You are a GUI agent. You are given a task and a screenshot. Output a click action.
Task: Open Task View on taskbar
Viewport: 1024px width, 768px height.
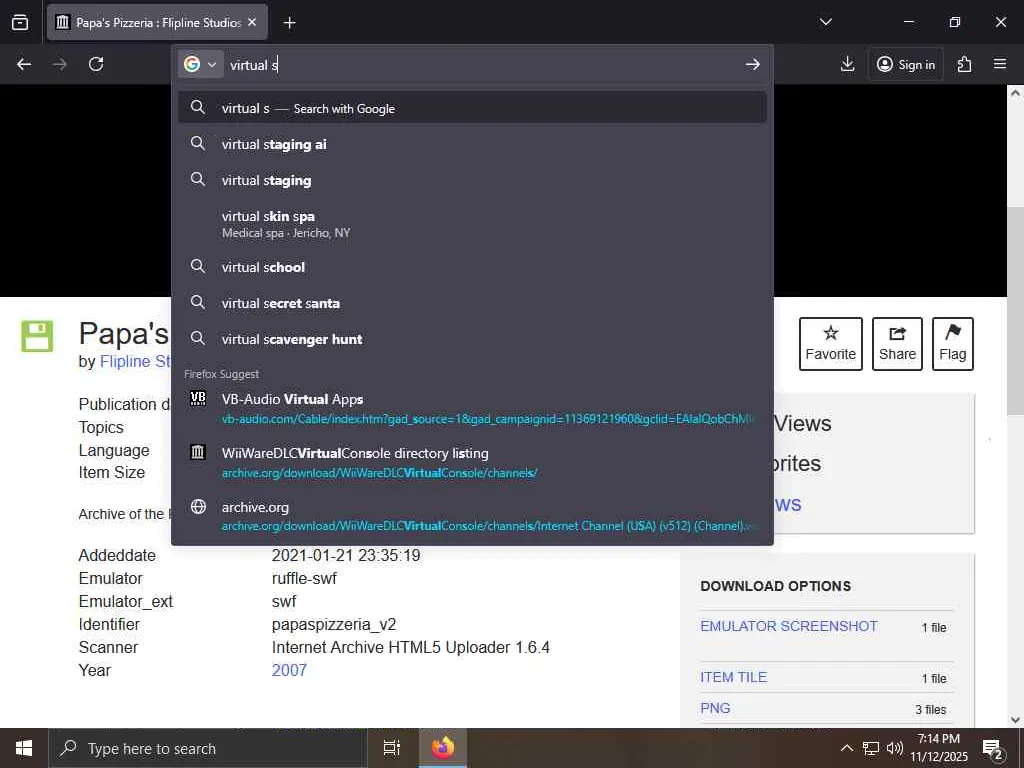point(391,748)
